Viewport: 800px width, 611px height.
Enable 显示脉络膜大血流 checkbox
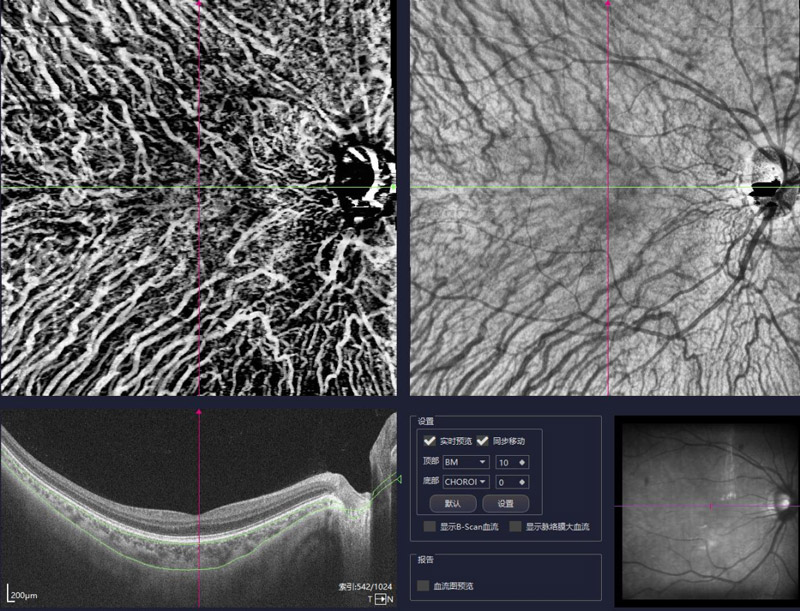coord(516,526)
